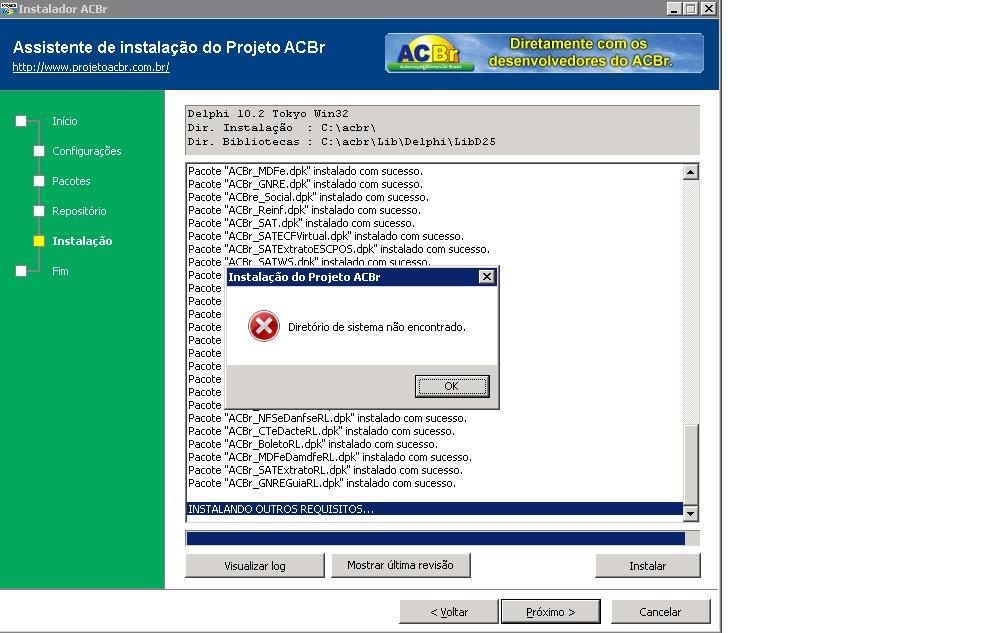This screenshot has width=1008, height=633.
Task: Click the red error icon in dialog
Action: click(264, 326)
